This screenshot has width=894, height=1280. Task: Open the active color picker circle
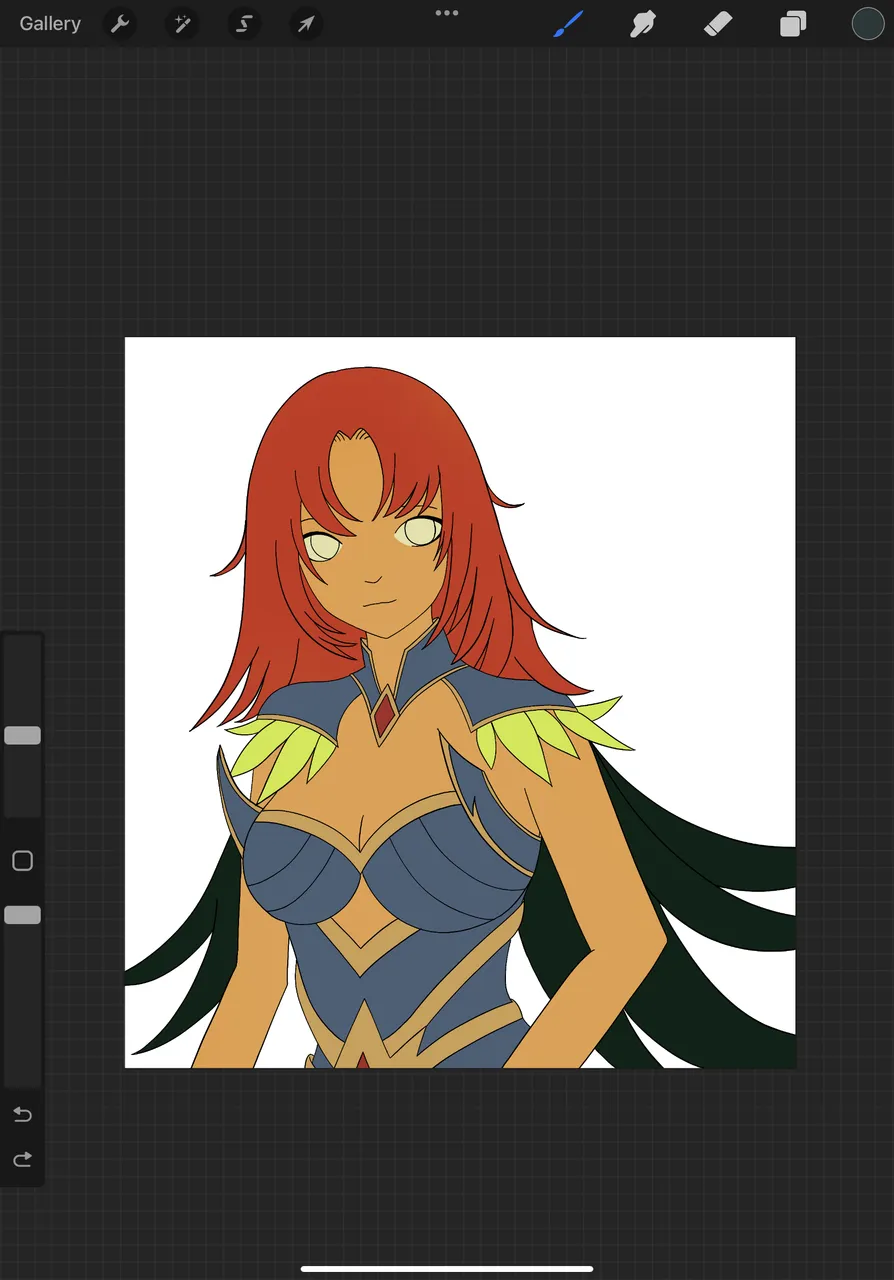point(867,23)
